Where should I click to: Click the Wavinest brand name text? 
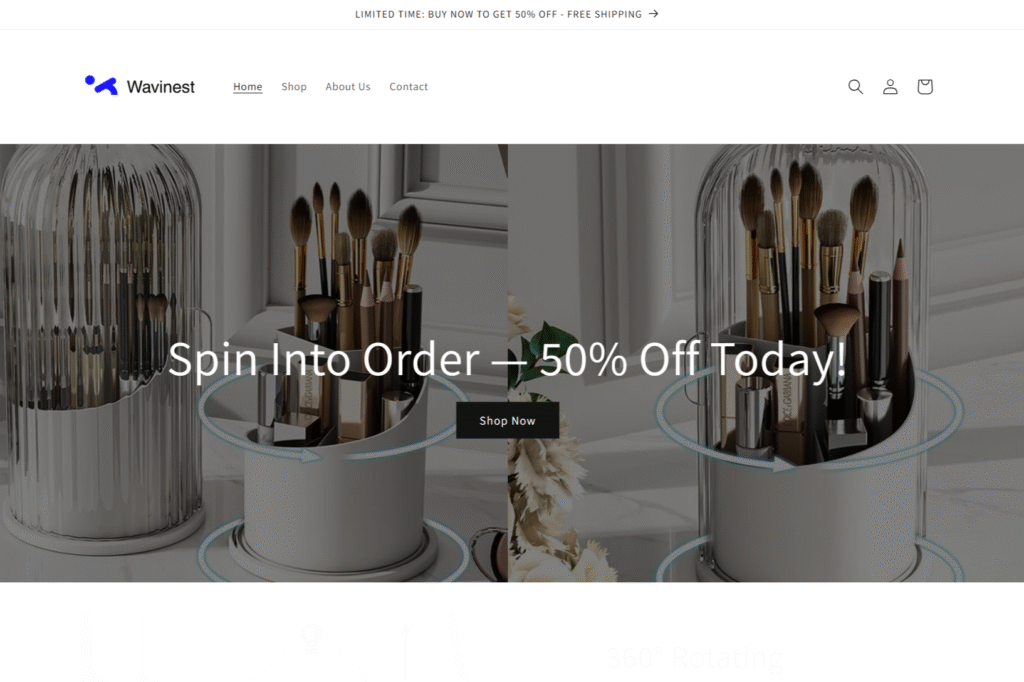[x=161, y=86]
